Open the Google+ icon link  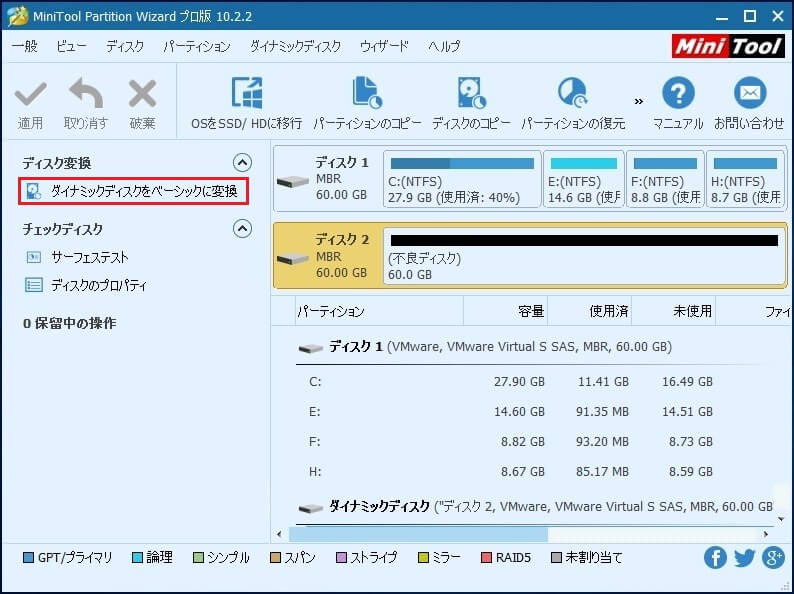tap(774, 558)
